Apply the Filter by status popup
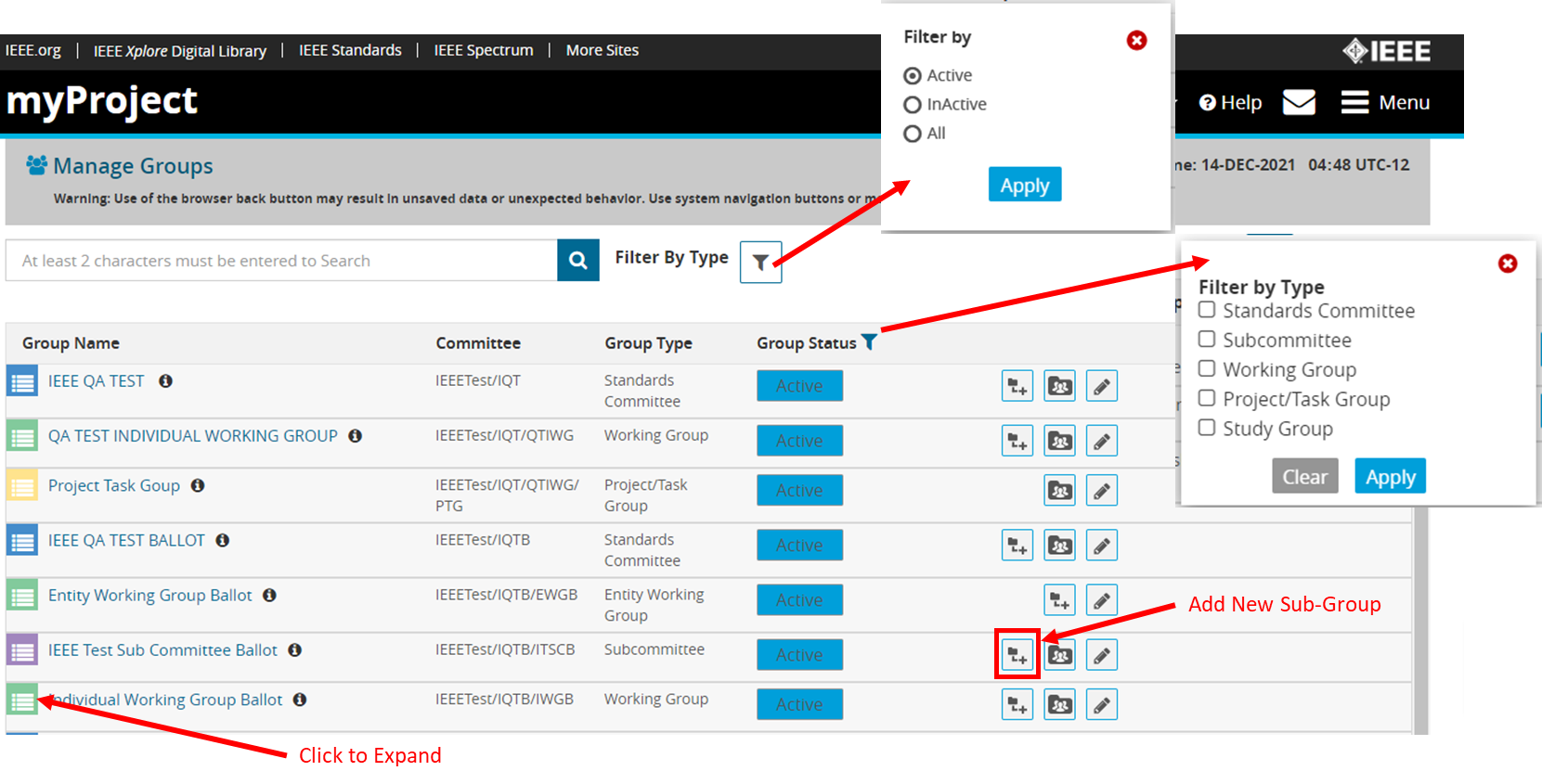Image resolution: width=1542 pixels, height=784 pixels. pyautogui.click(x=1025, y=185)
